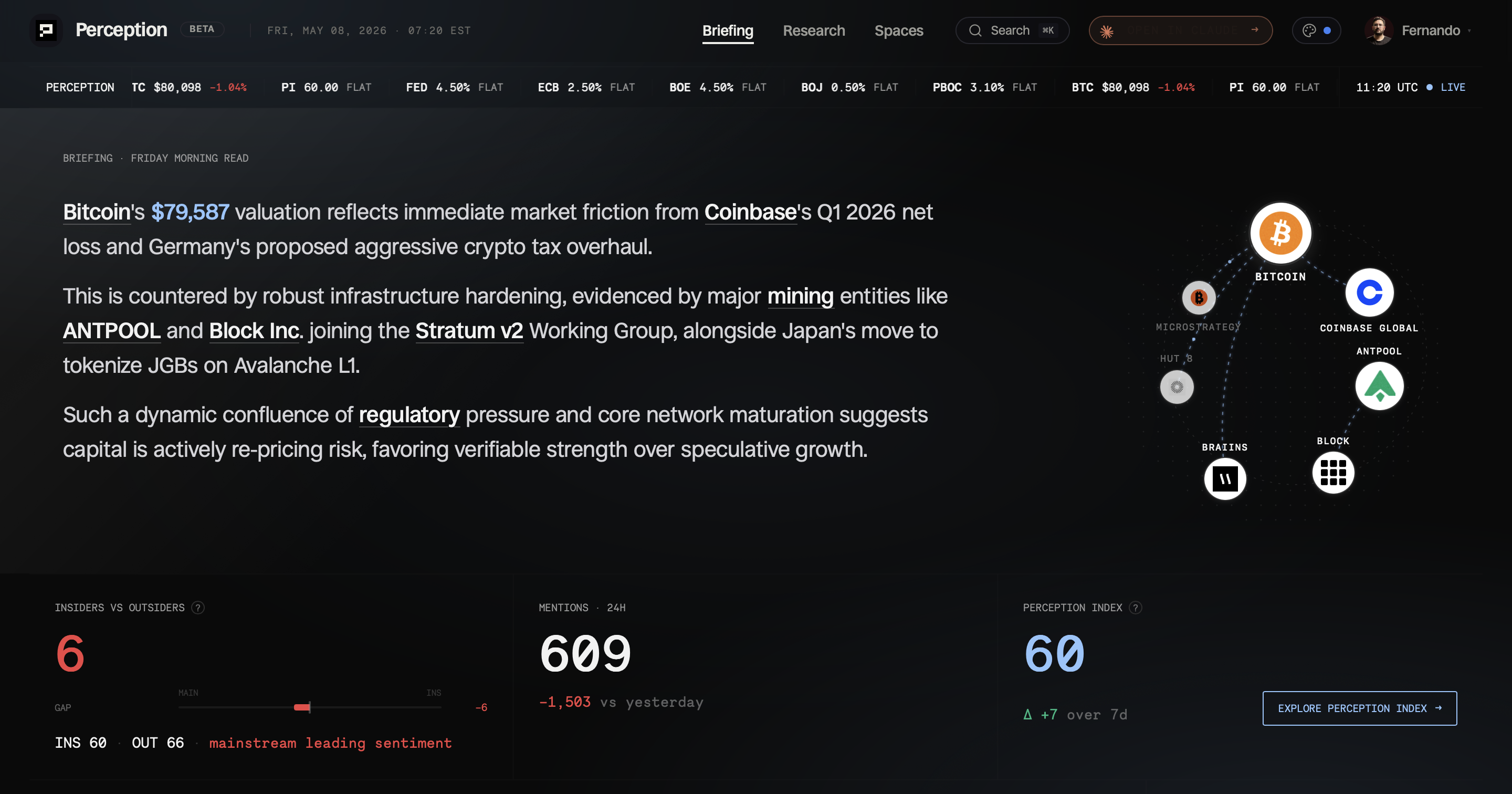Click the BOJ 0.50% ticker item
Screen dimensions: 1512x794
pyautogui.click(x=850, y=88)
